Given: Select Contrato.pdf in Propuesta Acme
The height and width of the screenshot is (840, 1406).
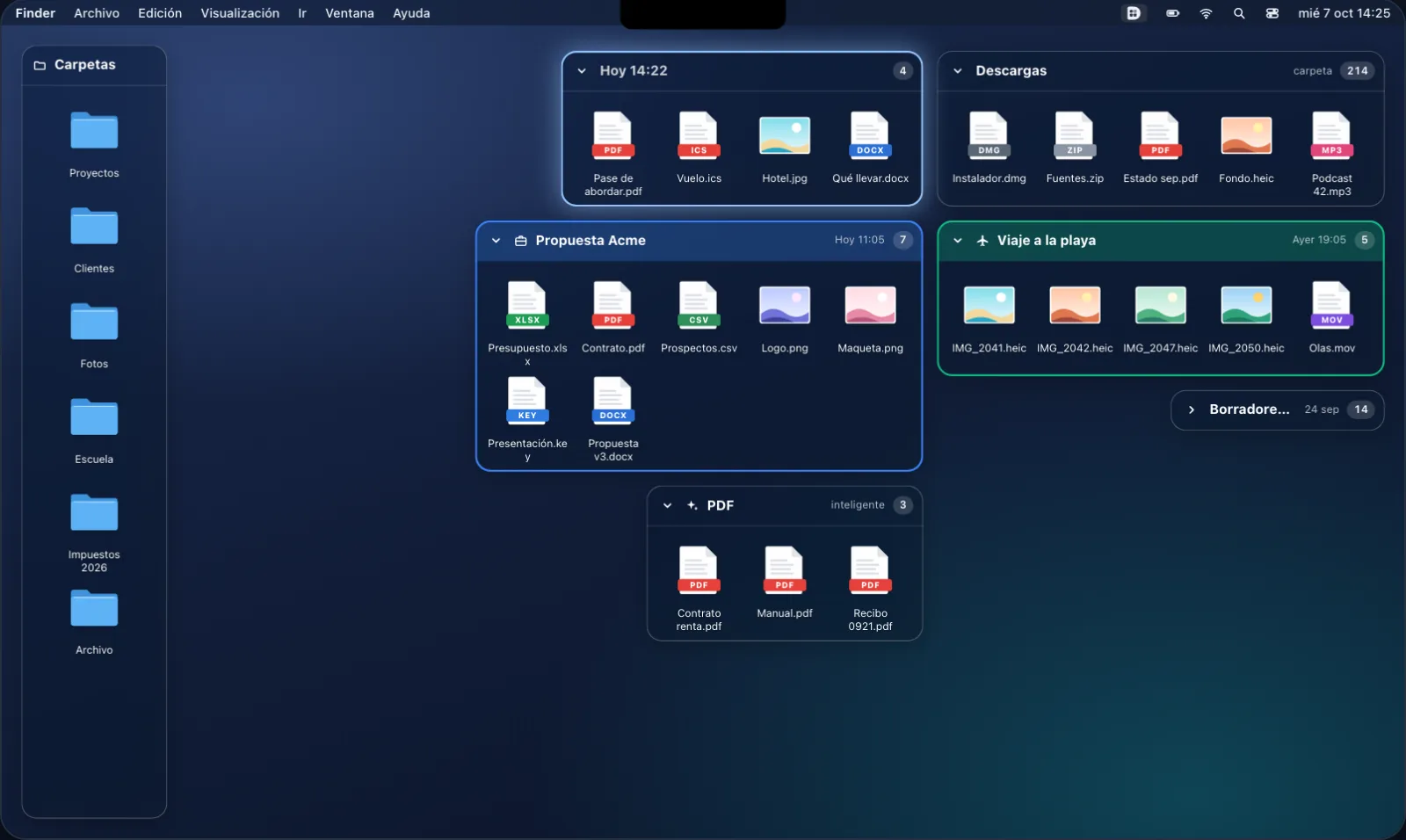Looking at the screenshot, I should tap(613, 317).
